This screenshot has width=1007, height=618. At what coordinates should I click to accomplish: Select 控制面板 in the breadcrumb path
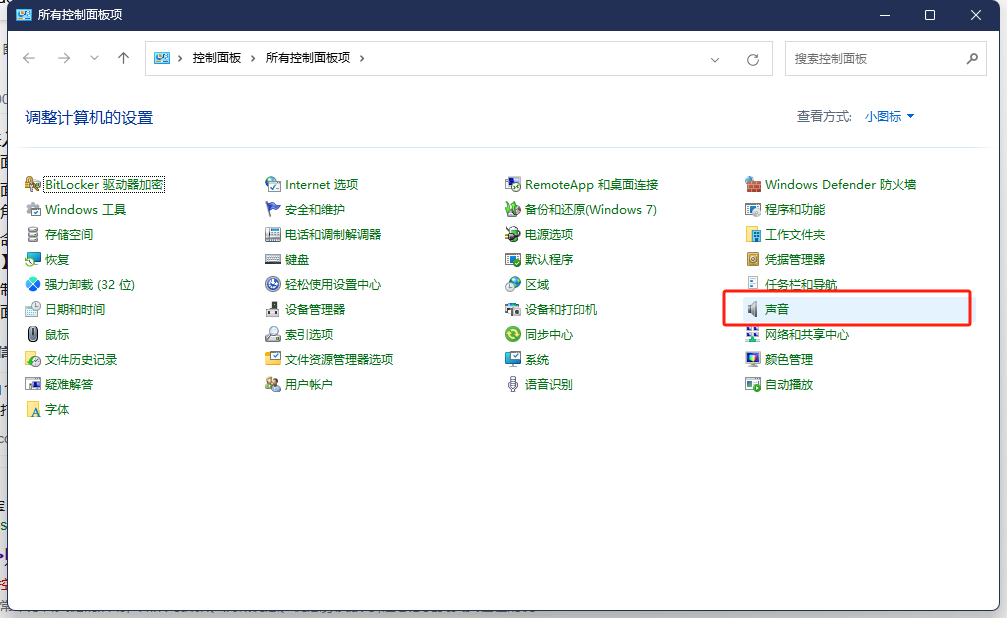point(216,58)
